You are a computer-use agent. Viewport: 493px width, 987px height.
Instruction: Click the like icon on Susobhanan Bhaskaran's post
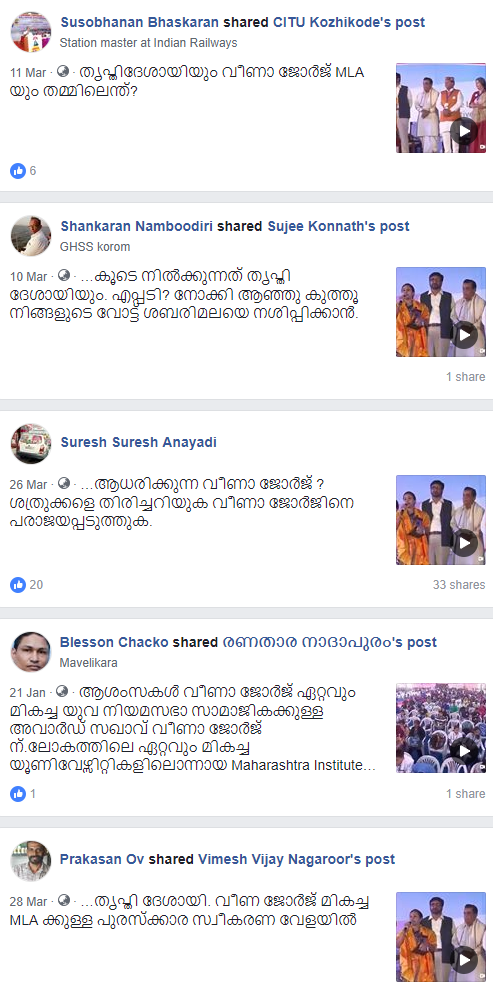point(18,171)
